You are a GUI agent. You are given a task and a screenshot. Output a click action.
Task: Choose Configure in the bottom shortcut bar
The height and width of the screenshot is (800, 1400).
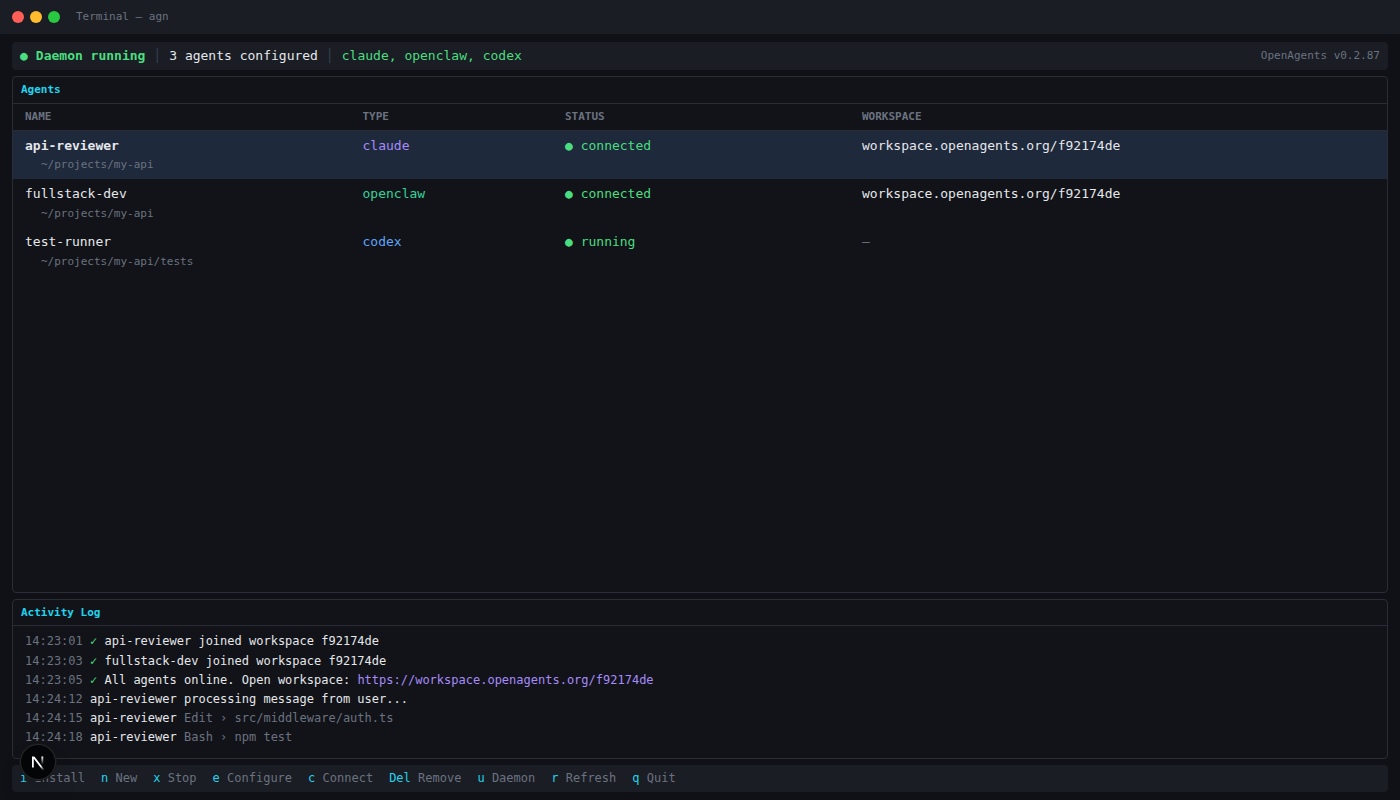coord(252,778)
